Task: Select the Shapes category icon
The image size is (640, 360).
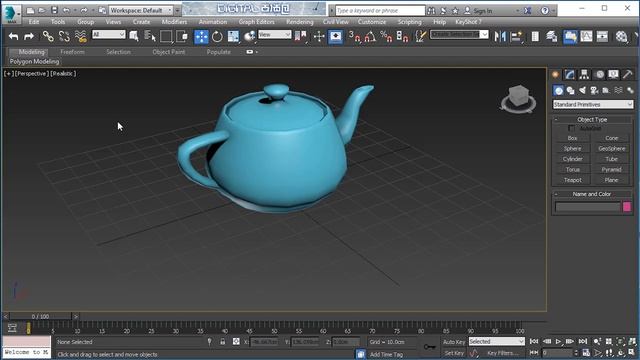Action: 570,90
